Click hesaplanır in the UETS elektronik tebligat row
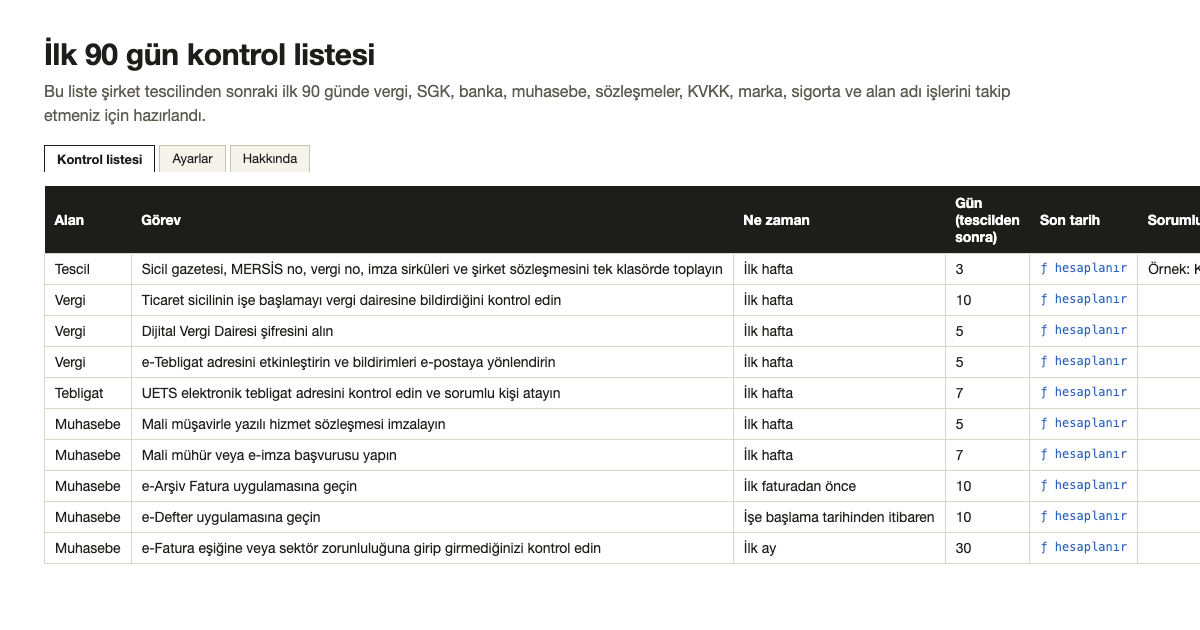 pyautogui.click(x=1084, y=392)
